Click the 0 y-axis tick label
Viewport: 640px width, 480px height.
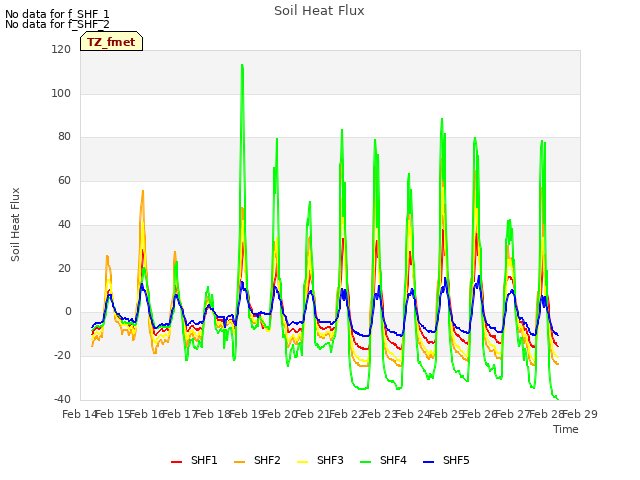coord(68,312)
